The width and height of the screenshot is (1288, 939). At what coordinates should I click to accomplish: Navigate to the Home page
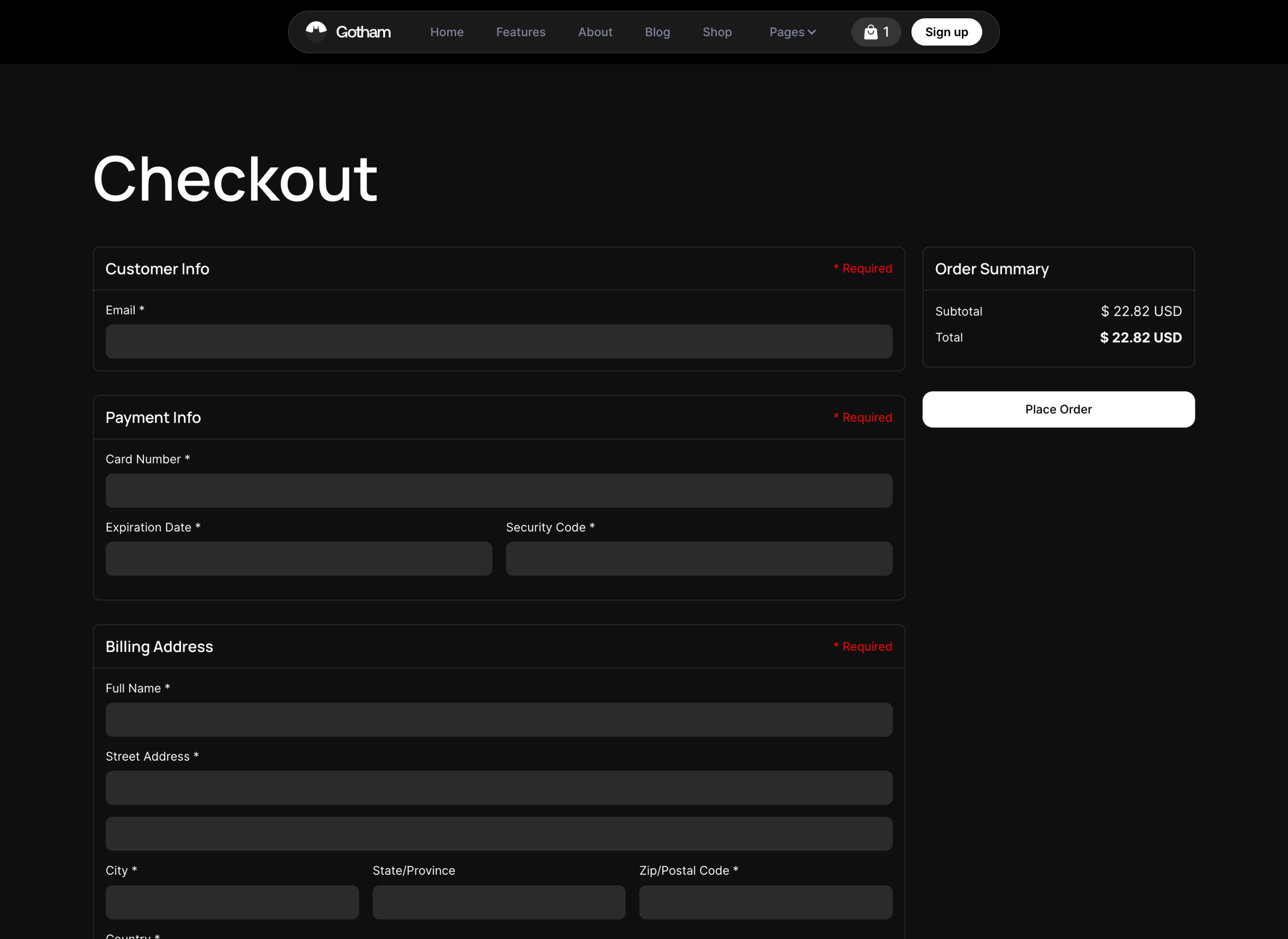click(x=447, y=32)
